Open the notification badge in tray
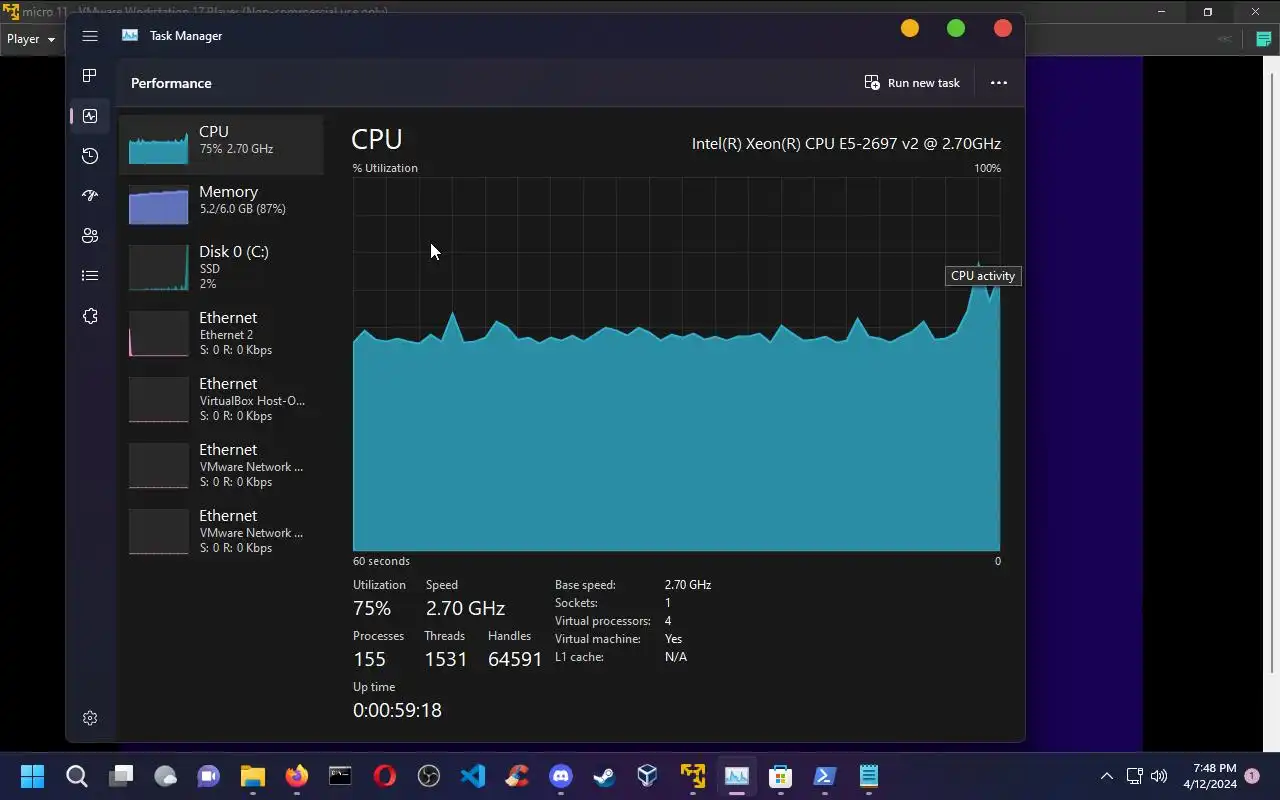 (x=1252, y=776)
